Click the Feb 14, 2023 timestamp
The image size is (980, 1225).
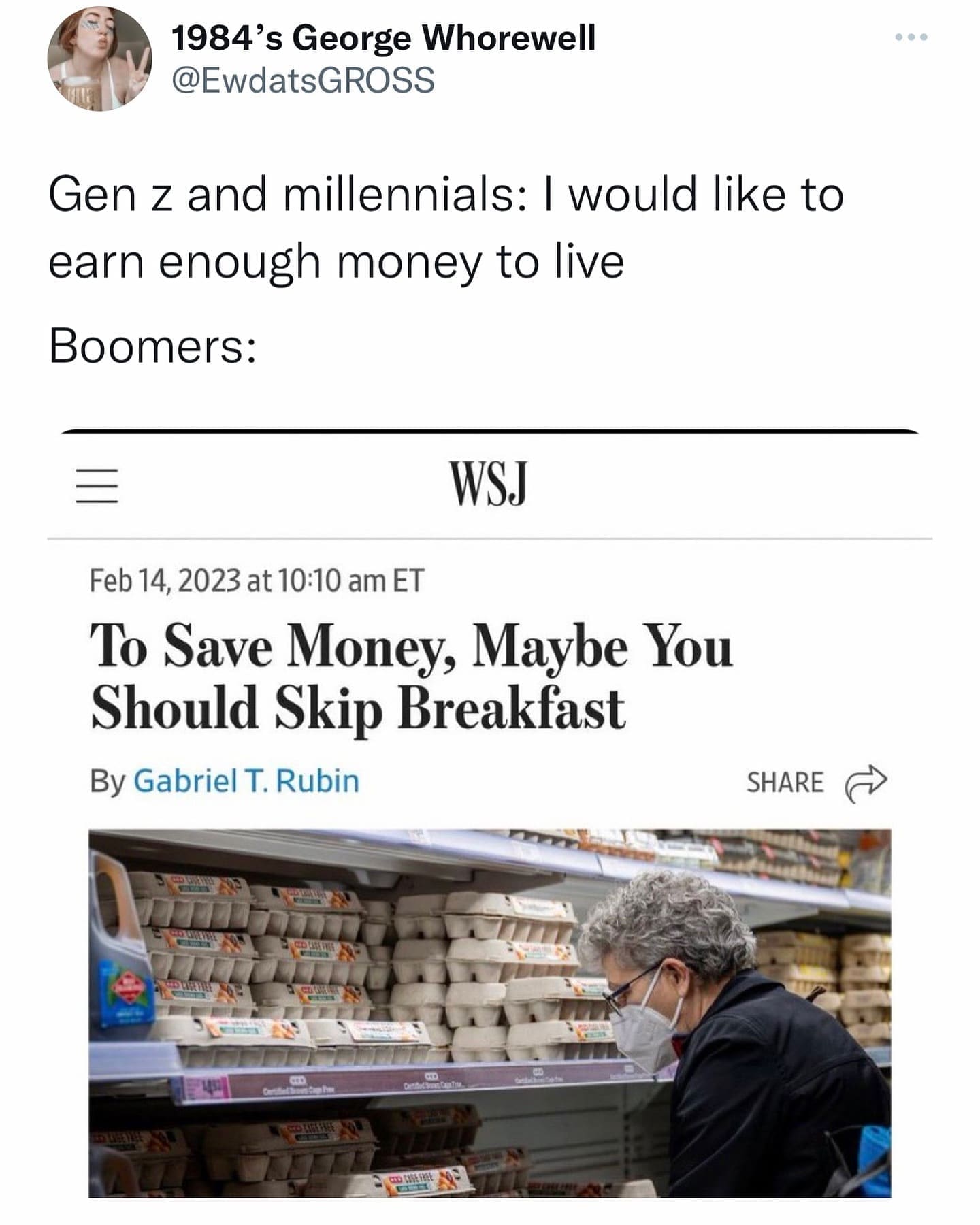[257, 581]
